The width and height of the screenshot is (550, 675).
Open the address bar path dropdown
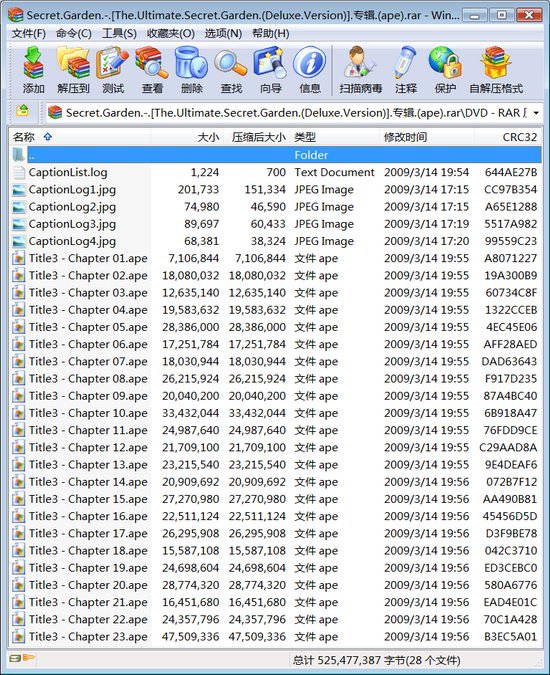[536, 113]
